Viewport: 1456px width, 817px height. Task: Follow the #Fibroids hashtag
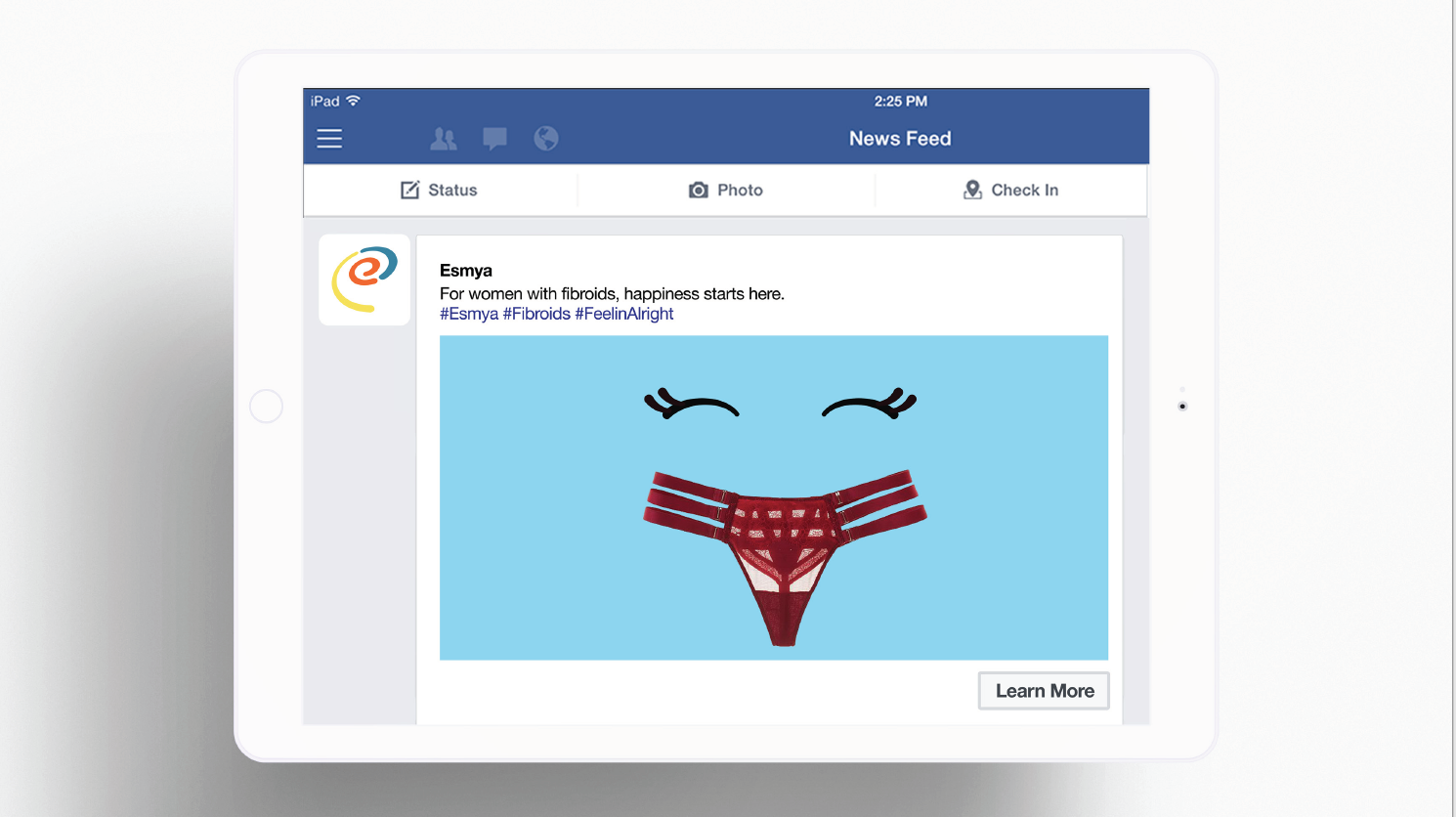[536, 314]
